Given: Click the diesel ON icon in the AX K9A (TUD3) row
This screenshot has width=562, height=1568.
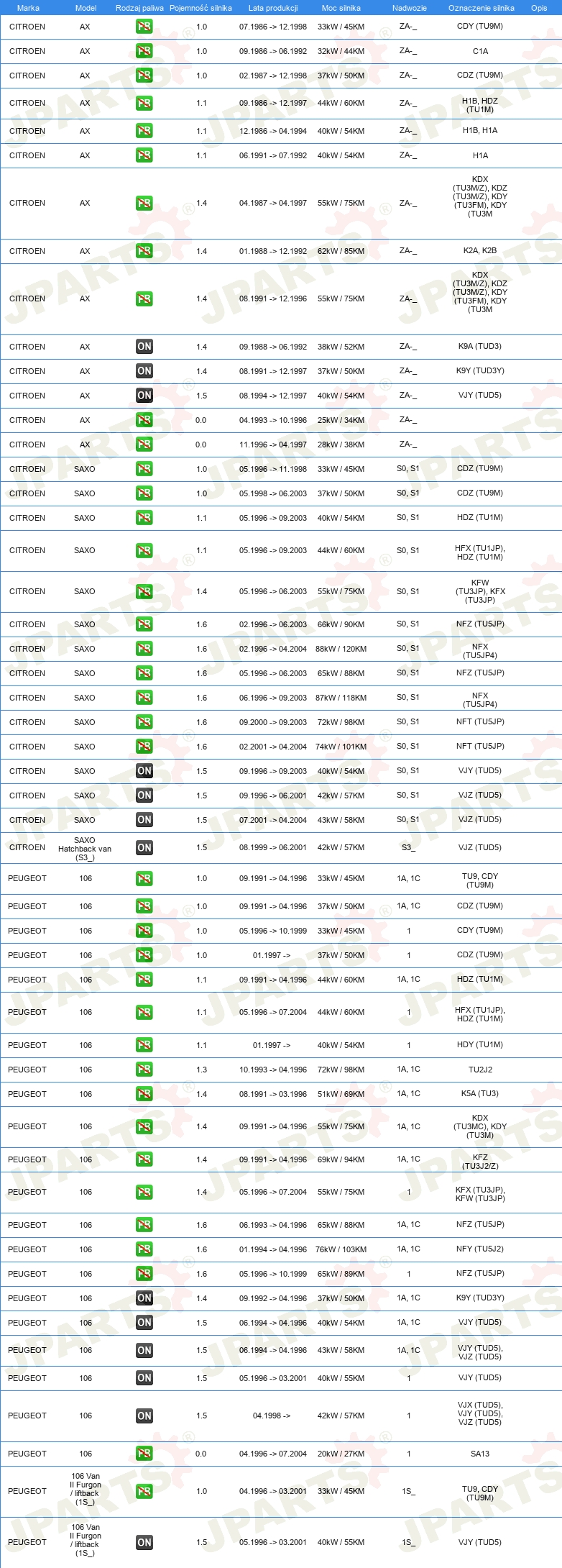Looking at the screenshot, I should [x=144, y=347].
